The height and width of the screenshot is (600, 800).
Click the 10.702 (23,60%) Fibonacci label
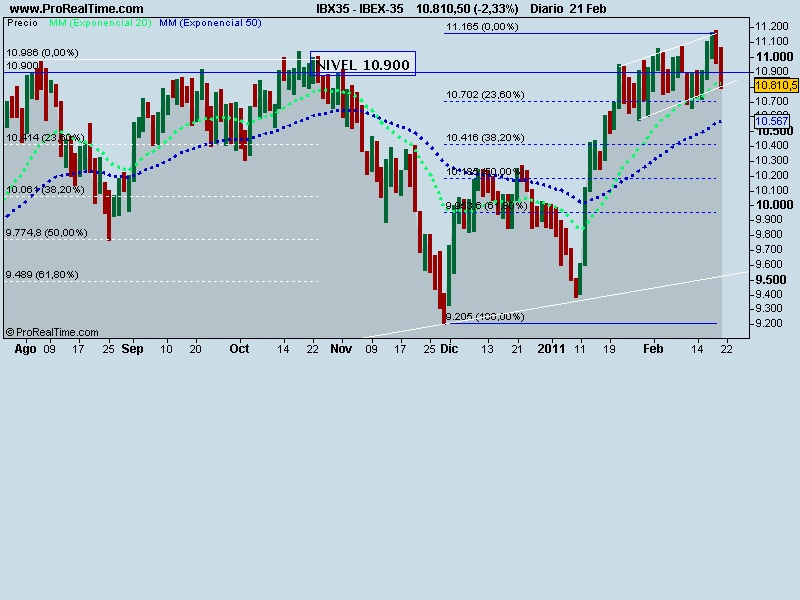[x=485, y=94]
